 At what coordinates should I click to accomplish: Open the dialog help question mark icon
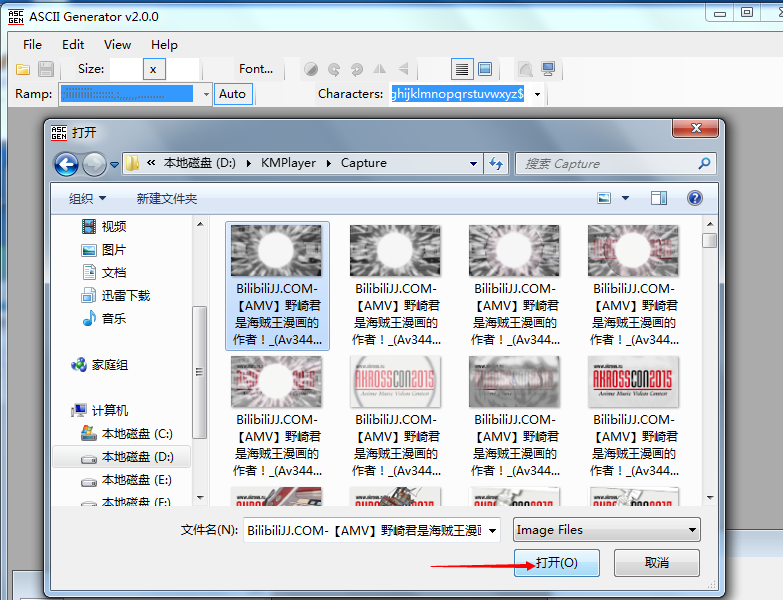click(x=695, y=199)
